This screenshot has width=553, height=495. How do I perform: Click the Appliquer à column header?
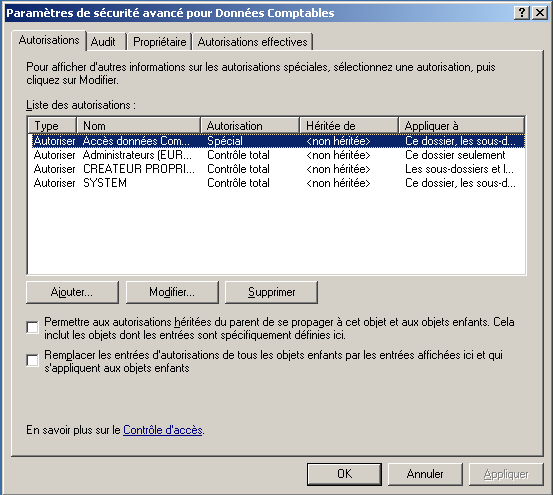(461, 126)
